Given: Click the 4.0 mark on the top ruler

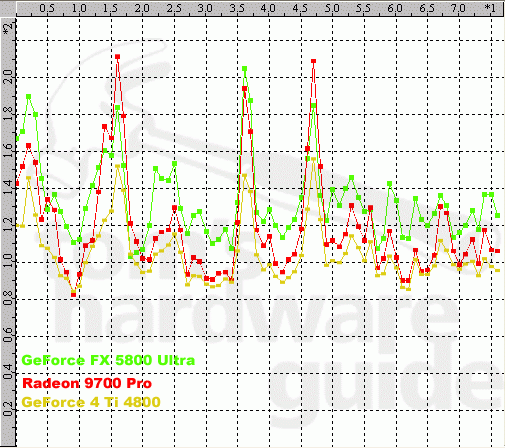Looking at the screenshot, I should click(268, 8).
